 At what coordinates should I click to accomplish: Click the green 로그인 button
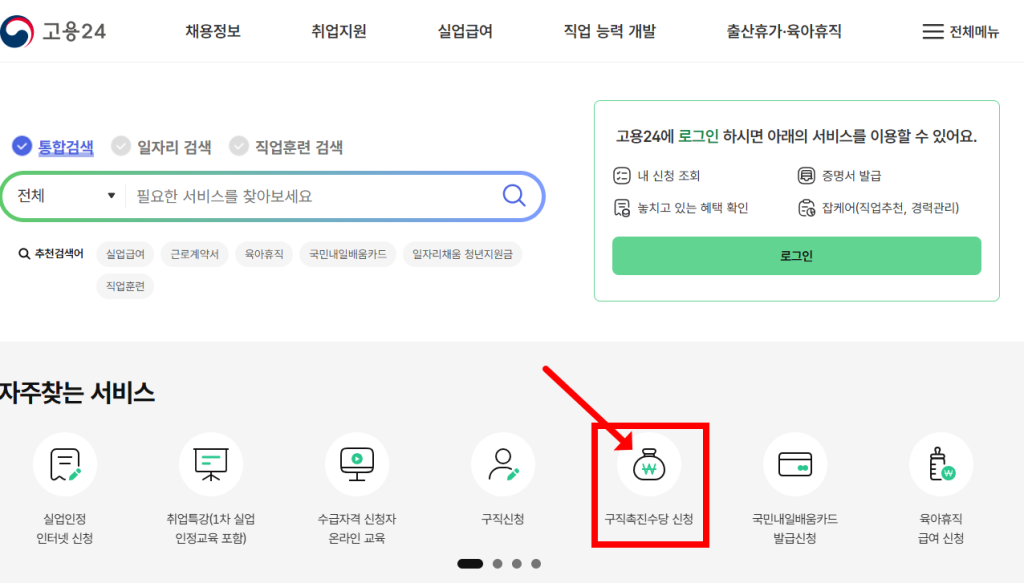click(x=796, y=256)
